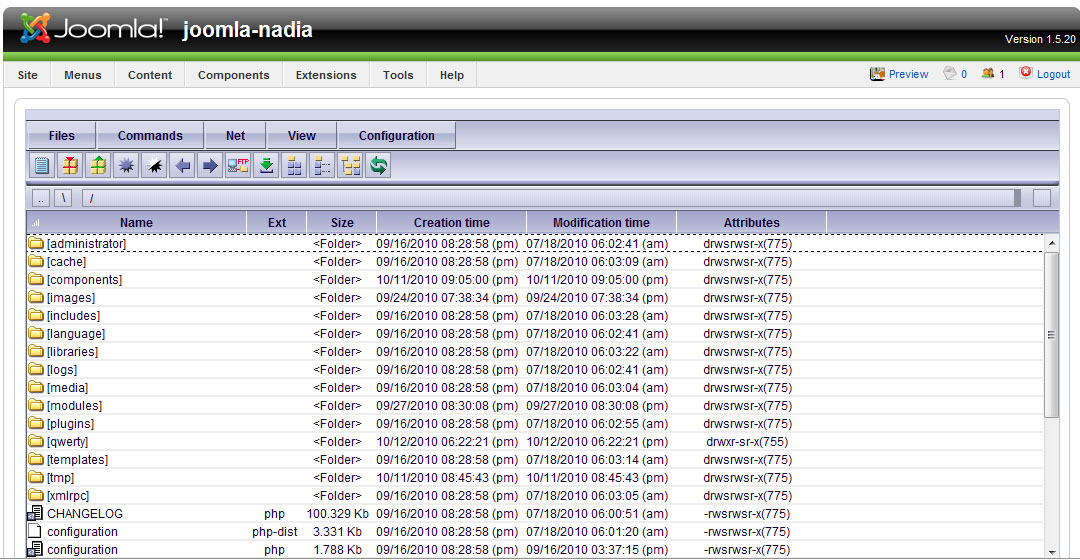Select the [logs] folder row
Viewport: 1080px width, 560px height.
click(535, 369)
